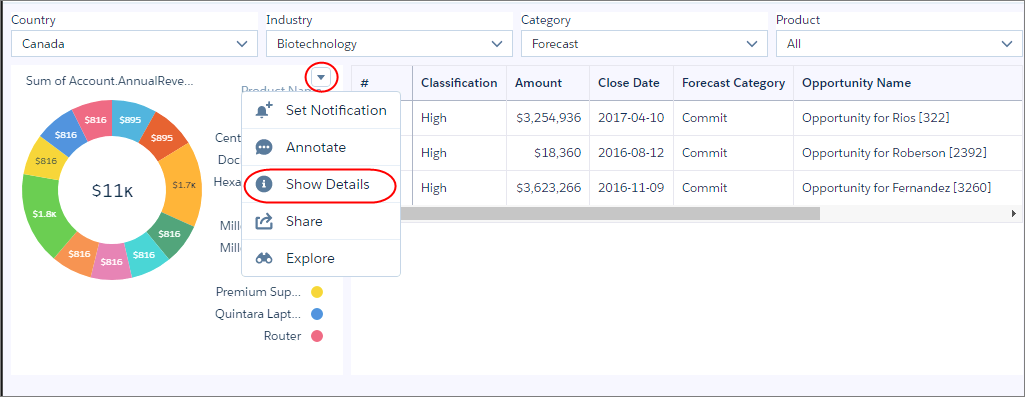1025x397 pixels.
Task: Choose Set Notification from the menu
Action: tap(321, 111)
